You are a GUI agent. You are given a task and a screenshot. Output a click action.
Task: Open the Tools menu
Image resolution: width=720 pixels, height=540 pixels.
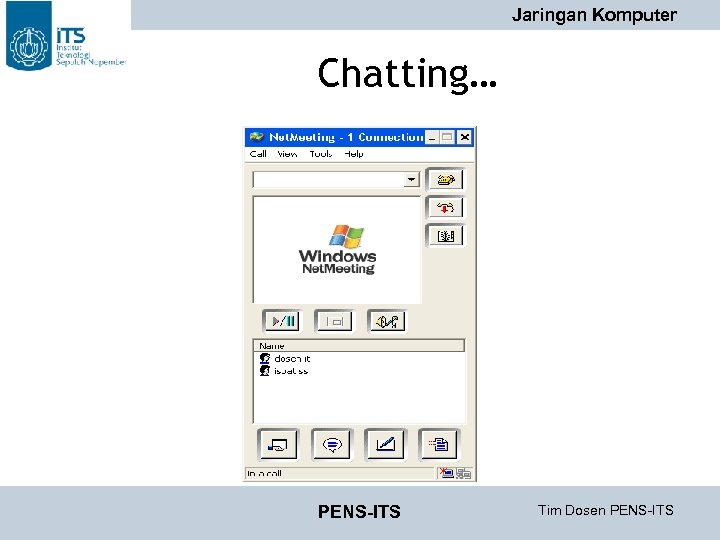tap(321, 154)
